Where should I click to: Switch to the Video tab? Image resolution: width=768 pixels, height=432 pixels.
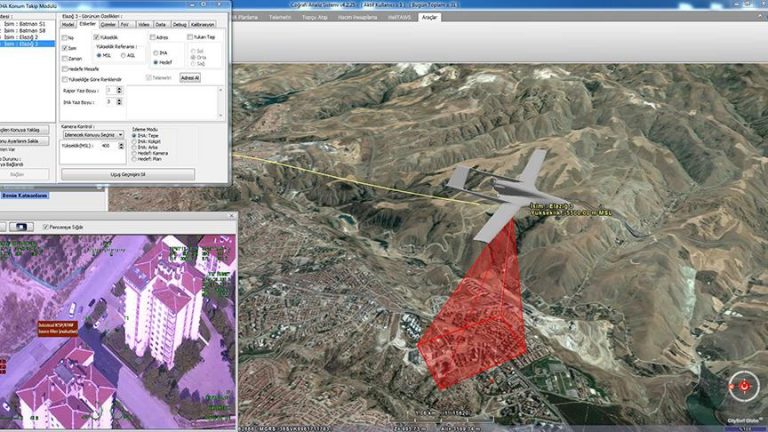click(145, 24)
